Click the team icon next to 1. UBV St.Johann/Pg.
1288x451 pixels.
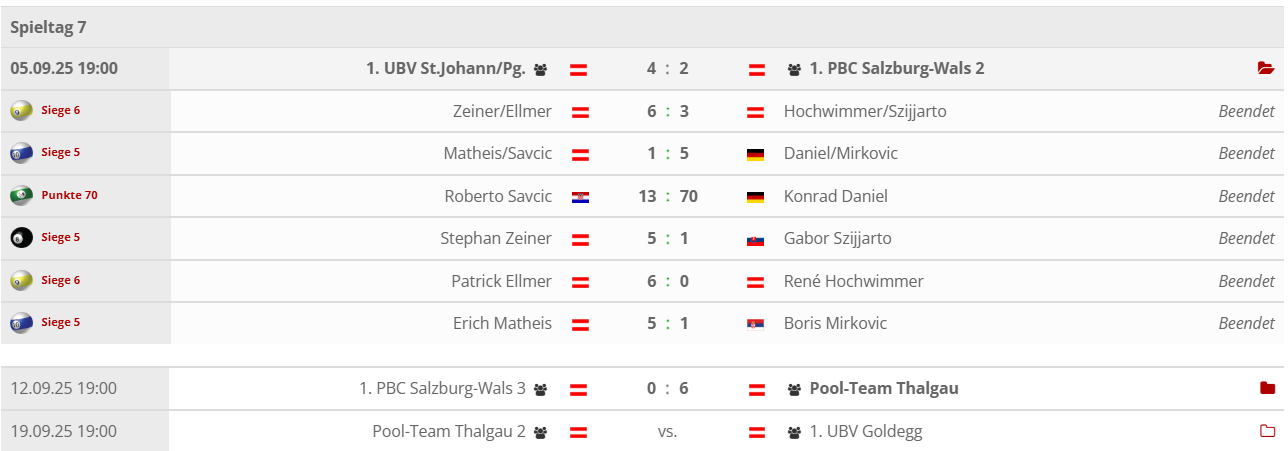pos(541,70)
